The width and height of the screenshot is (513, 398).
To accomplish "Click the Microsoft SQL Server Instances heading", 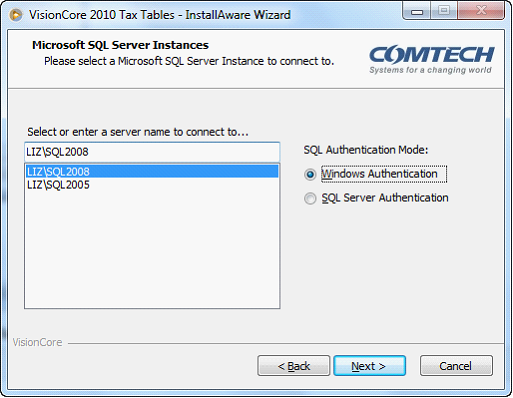I will click(x=120, y=45).
